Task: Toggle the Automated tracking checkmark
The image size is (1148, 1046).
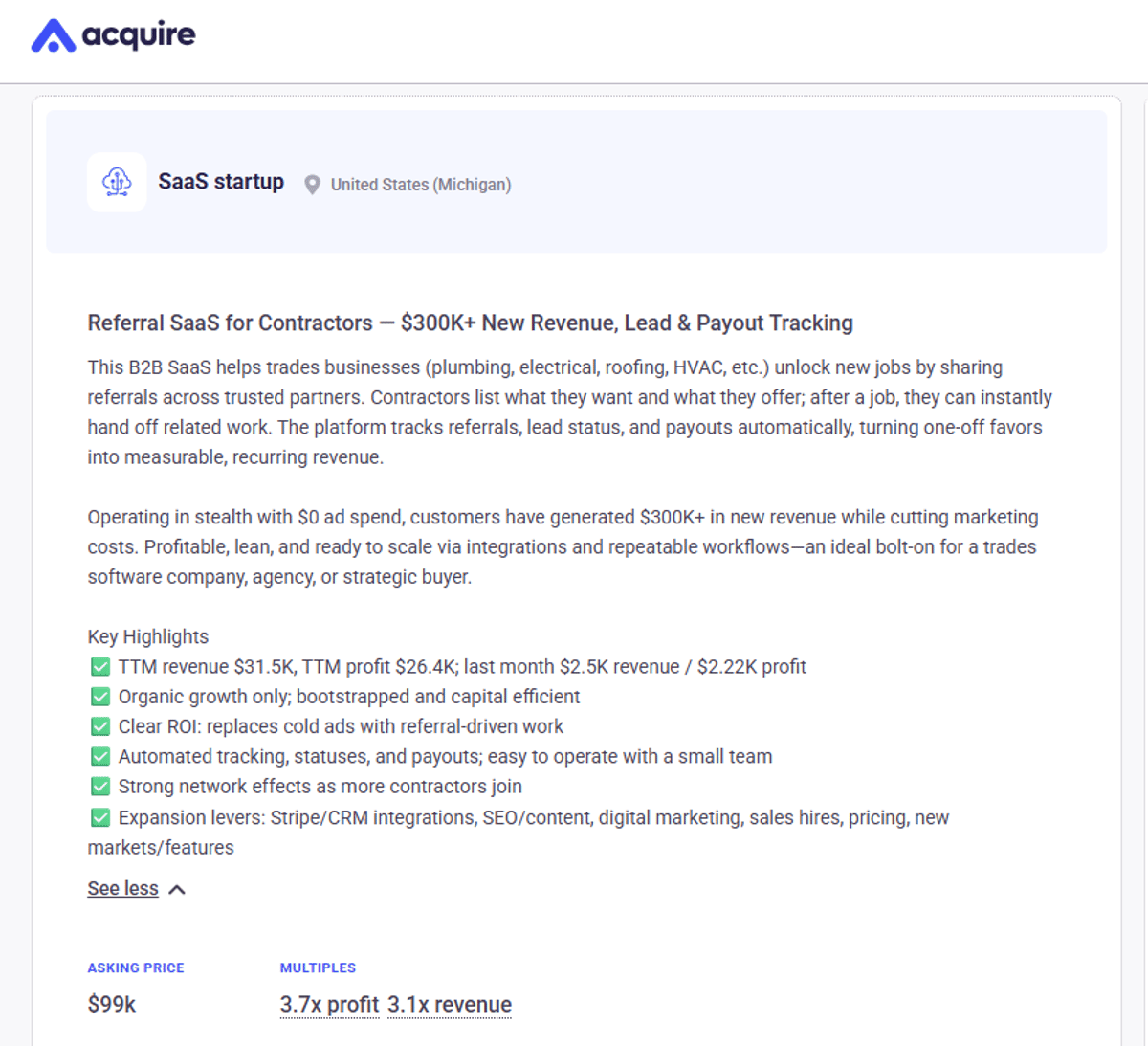Action: [100, 756]
